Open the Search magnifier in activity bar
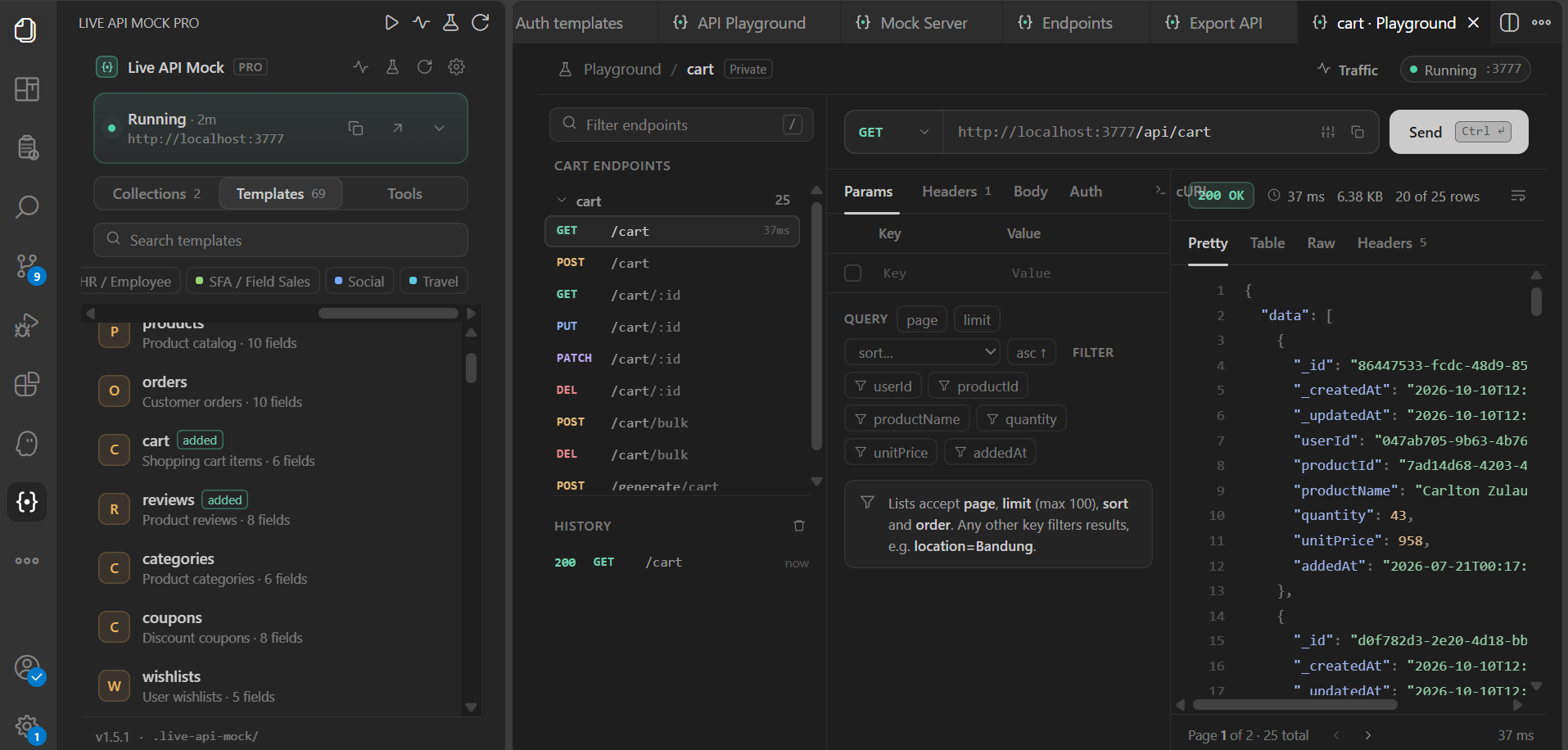The width and height of the screenshot is (1568, 750). [x=26, y=207]
